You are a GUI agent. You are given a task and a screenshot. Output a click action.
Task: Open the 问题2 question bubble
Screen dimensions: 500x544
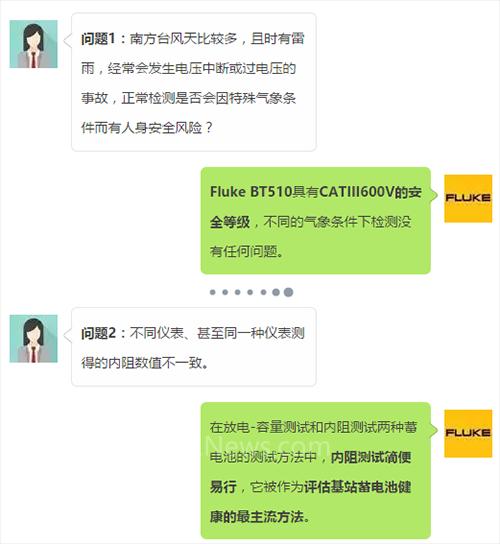click(x=194, y=347)
